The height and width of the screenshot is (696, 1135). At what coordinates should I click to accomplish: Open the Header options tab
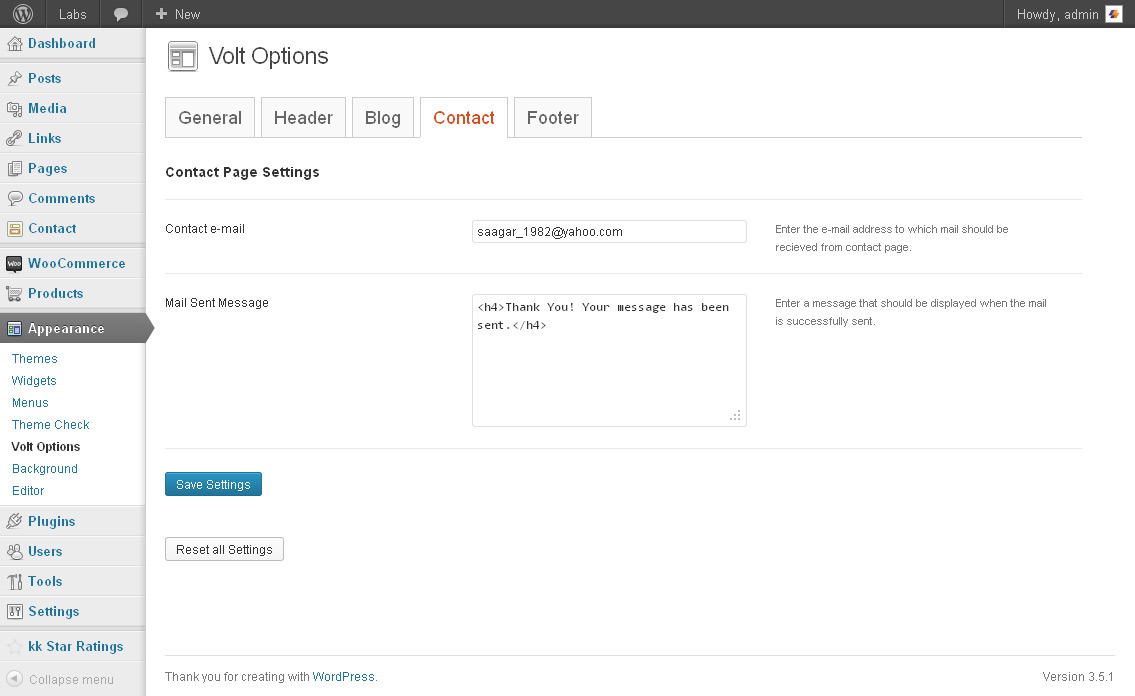pyautogui.click(x=303, y=118)
